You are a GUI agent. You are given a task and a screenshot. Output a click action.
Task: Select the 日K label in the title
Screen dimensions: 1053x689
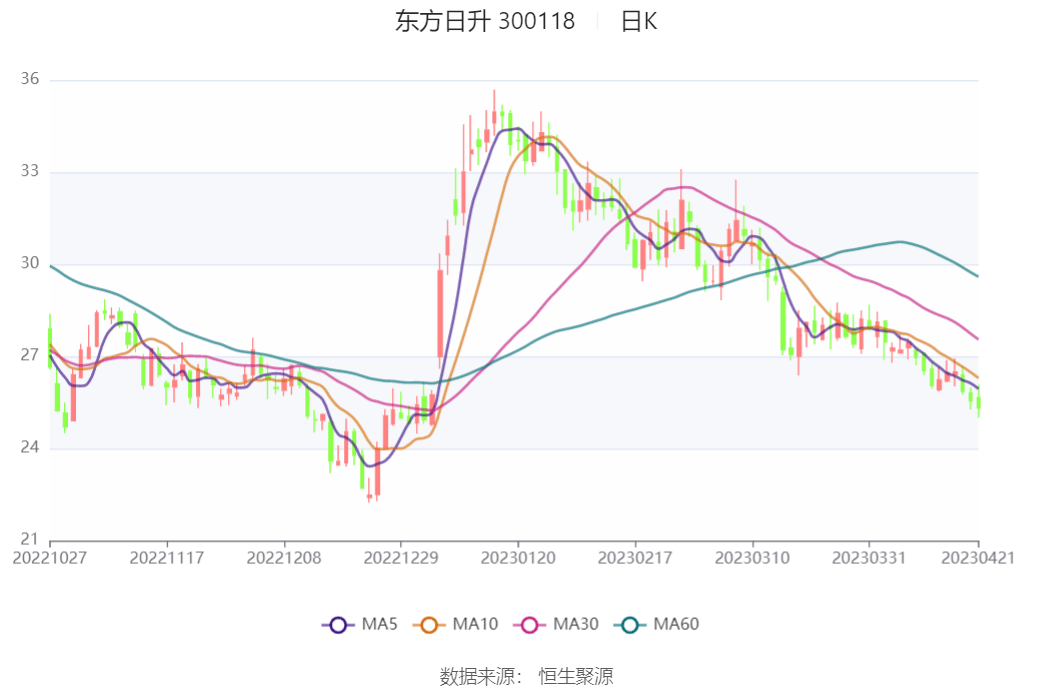coord(639,21)
